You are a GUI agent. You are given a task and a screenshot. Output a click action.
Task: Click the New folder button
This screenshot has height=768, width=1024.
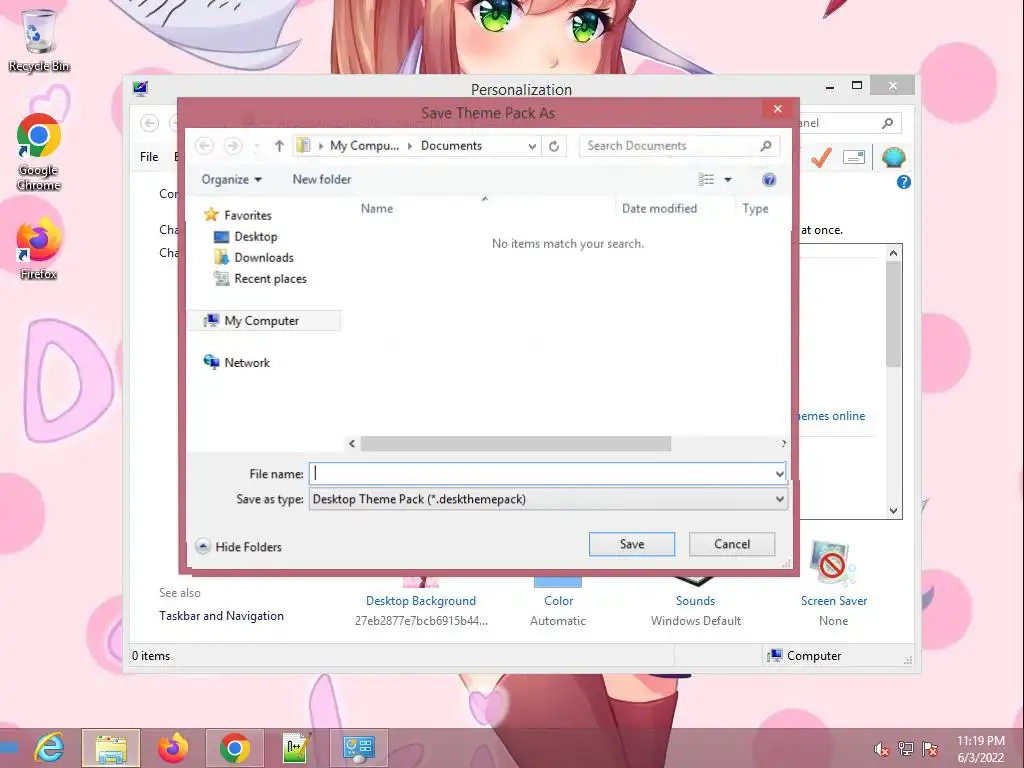pos(321,180)
